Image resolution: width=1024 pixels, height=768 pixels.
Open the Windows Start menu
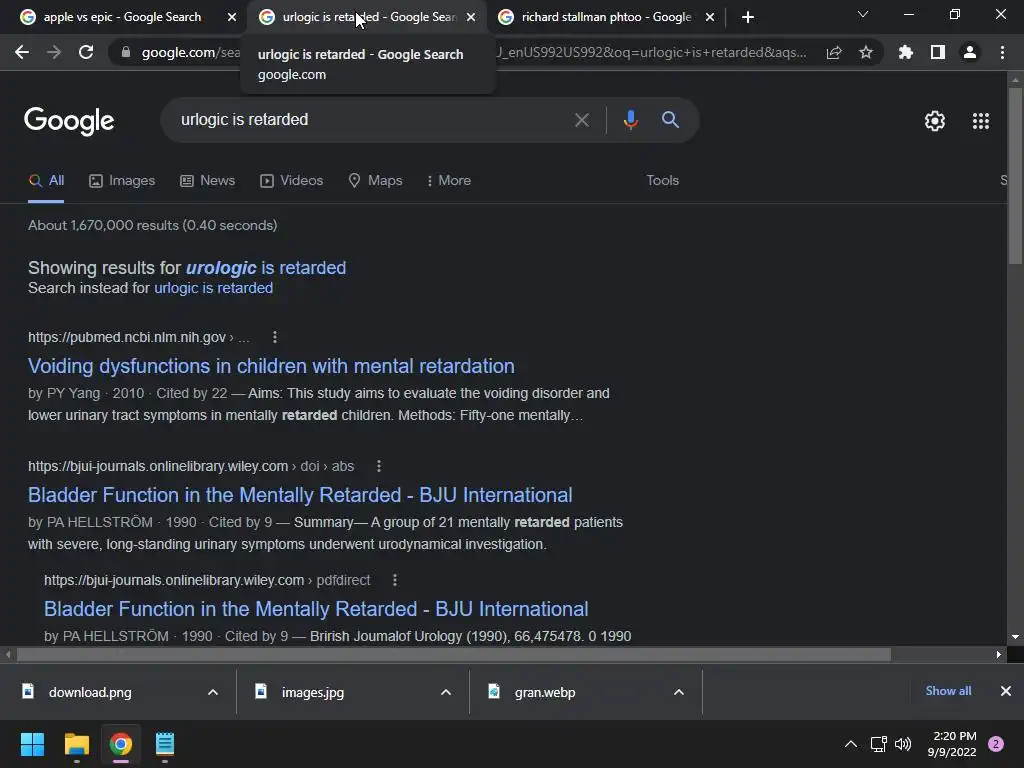pyautogui.click(x=32, y=744)
